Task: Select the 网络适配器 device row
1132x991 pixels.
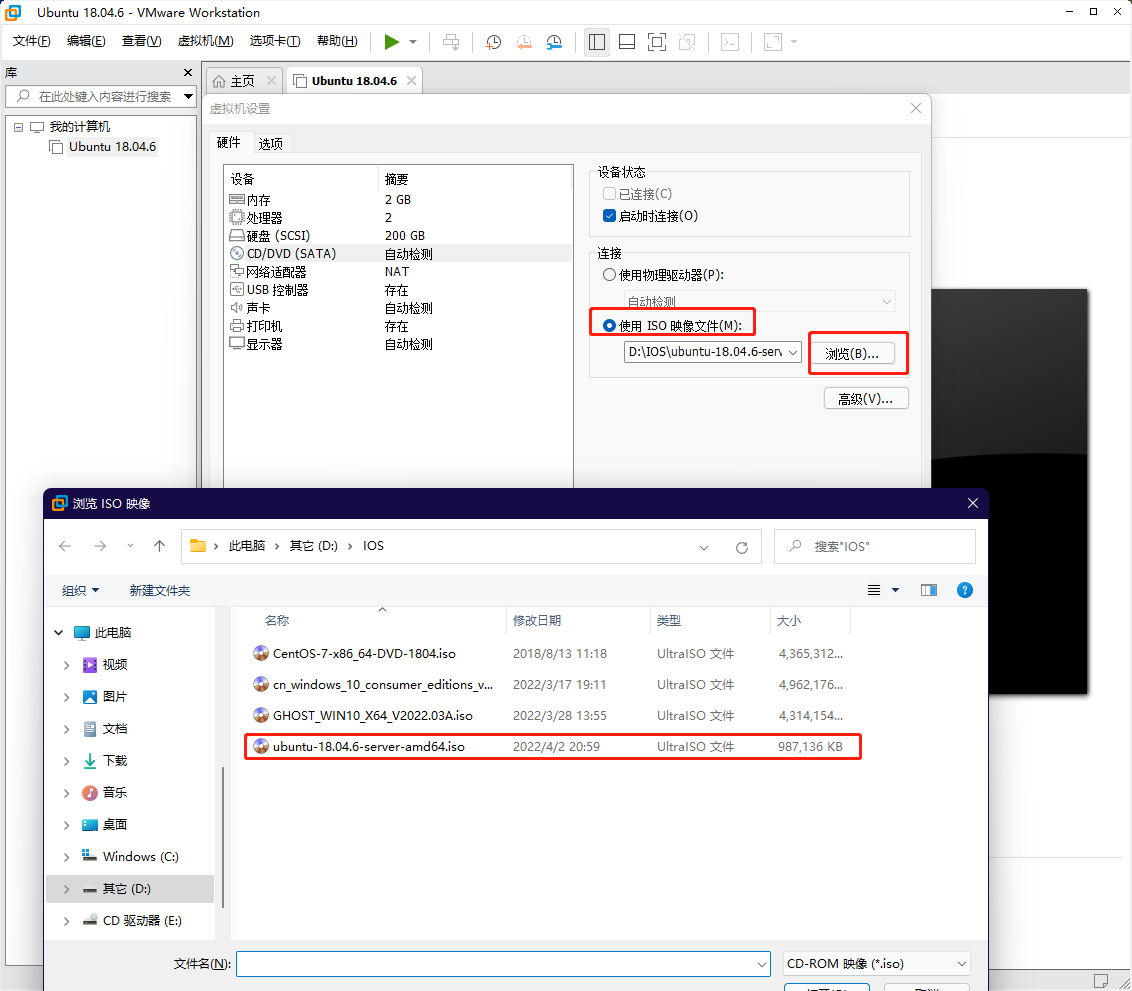Action: coord(399,272)
